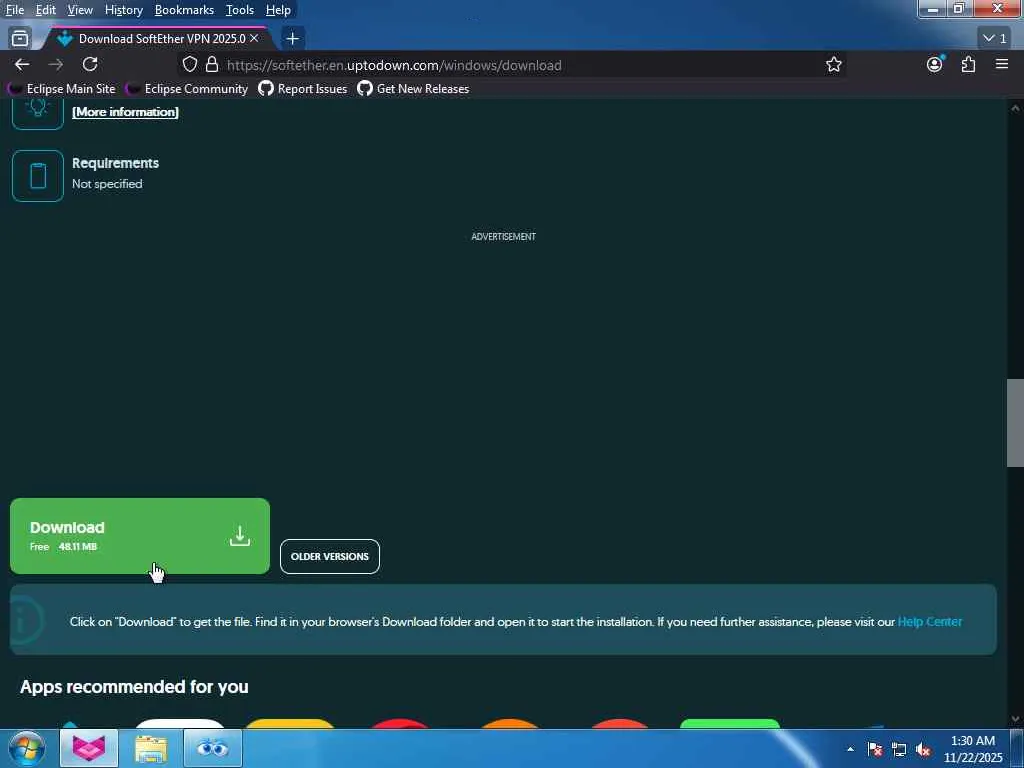Open the Windows Start button
Screen dimensions: 1024x768
click(x=27, y=748)
